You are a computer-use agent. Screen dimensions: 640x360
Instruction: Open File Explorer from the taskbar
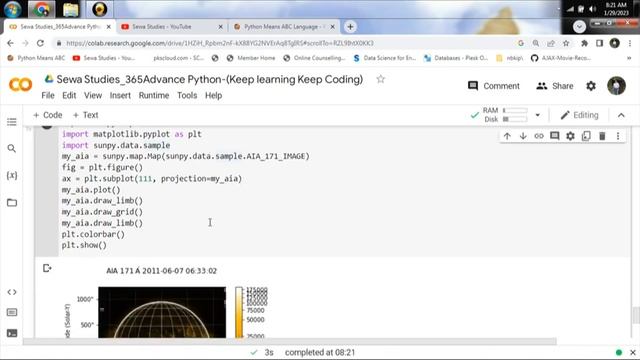(70, 9)
